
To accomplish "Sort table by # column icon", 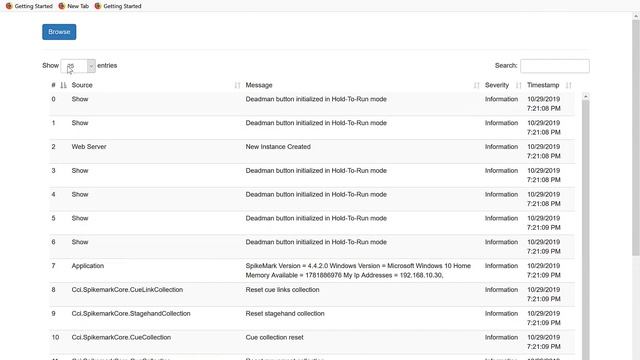I will pos(63,85).
